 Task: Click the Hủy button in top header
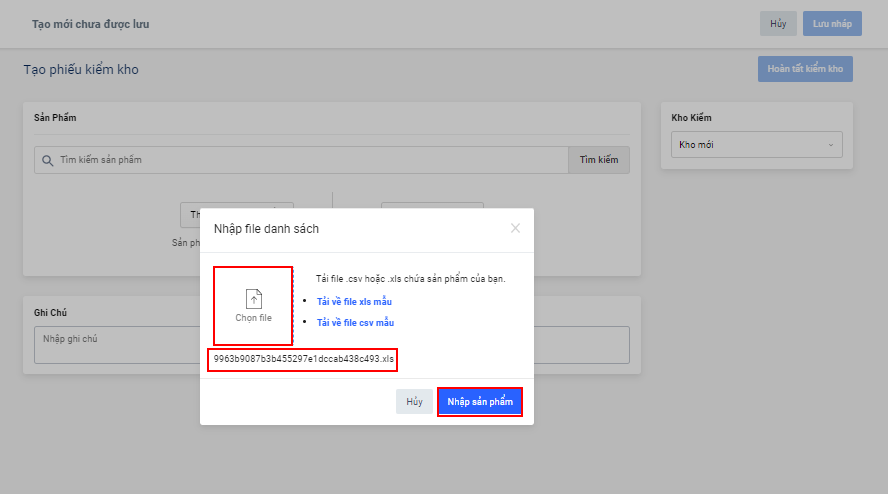(x=778, y=24)
